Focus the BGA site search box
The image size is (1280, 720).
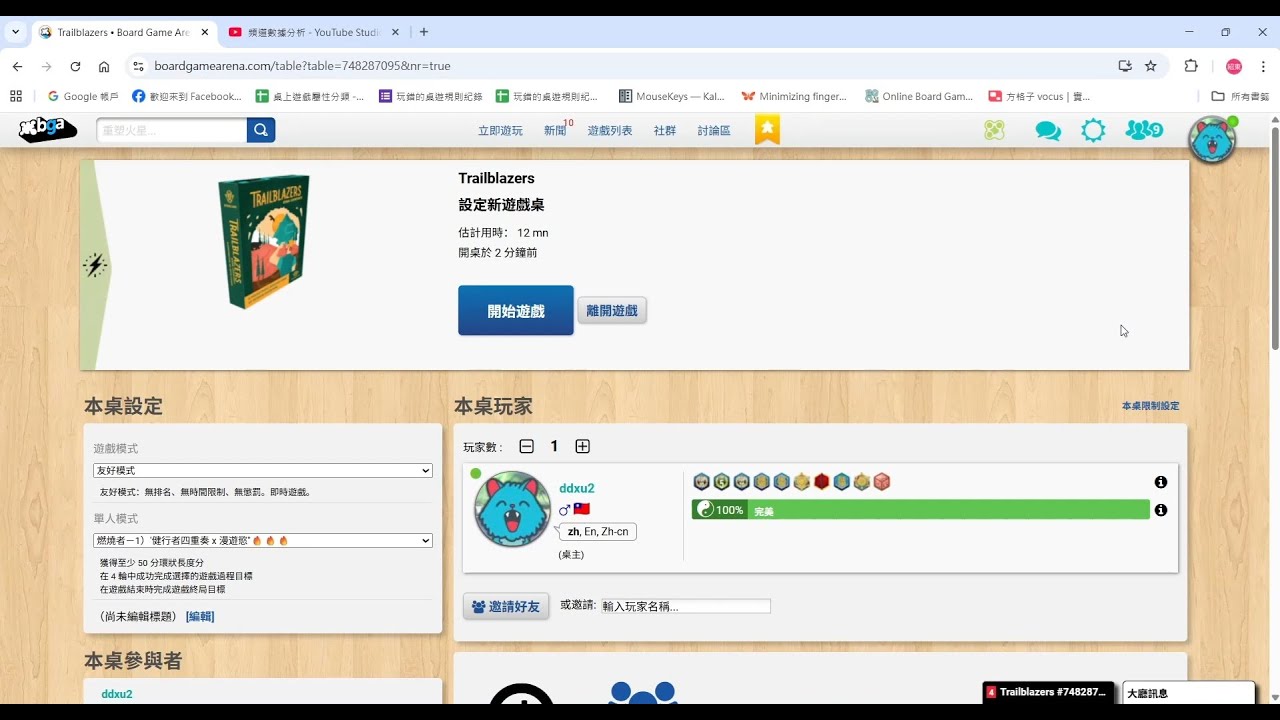coord(172,130)
